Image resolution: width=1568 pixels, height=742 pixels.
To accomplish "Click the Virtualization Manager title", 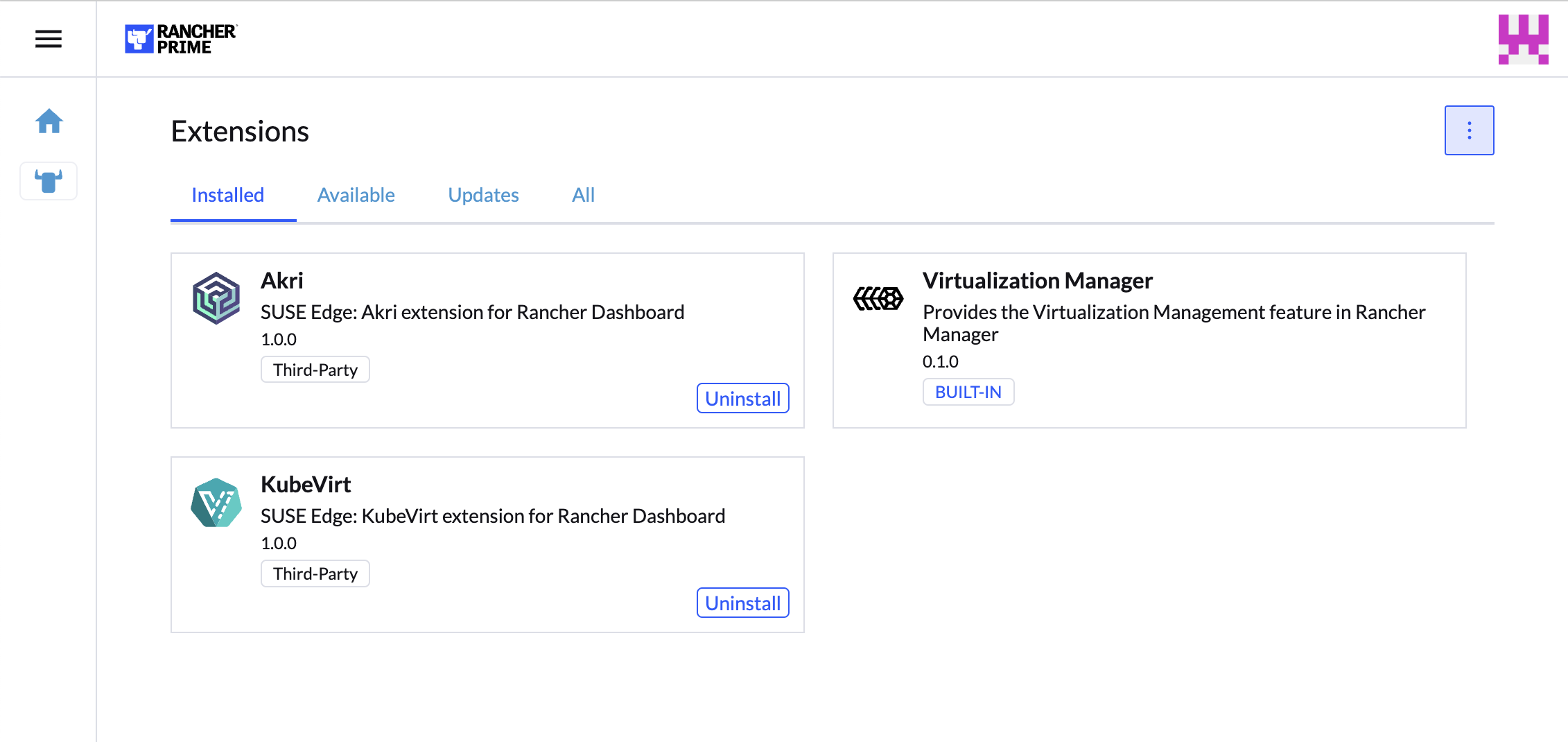I will (1037, 281).
